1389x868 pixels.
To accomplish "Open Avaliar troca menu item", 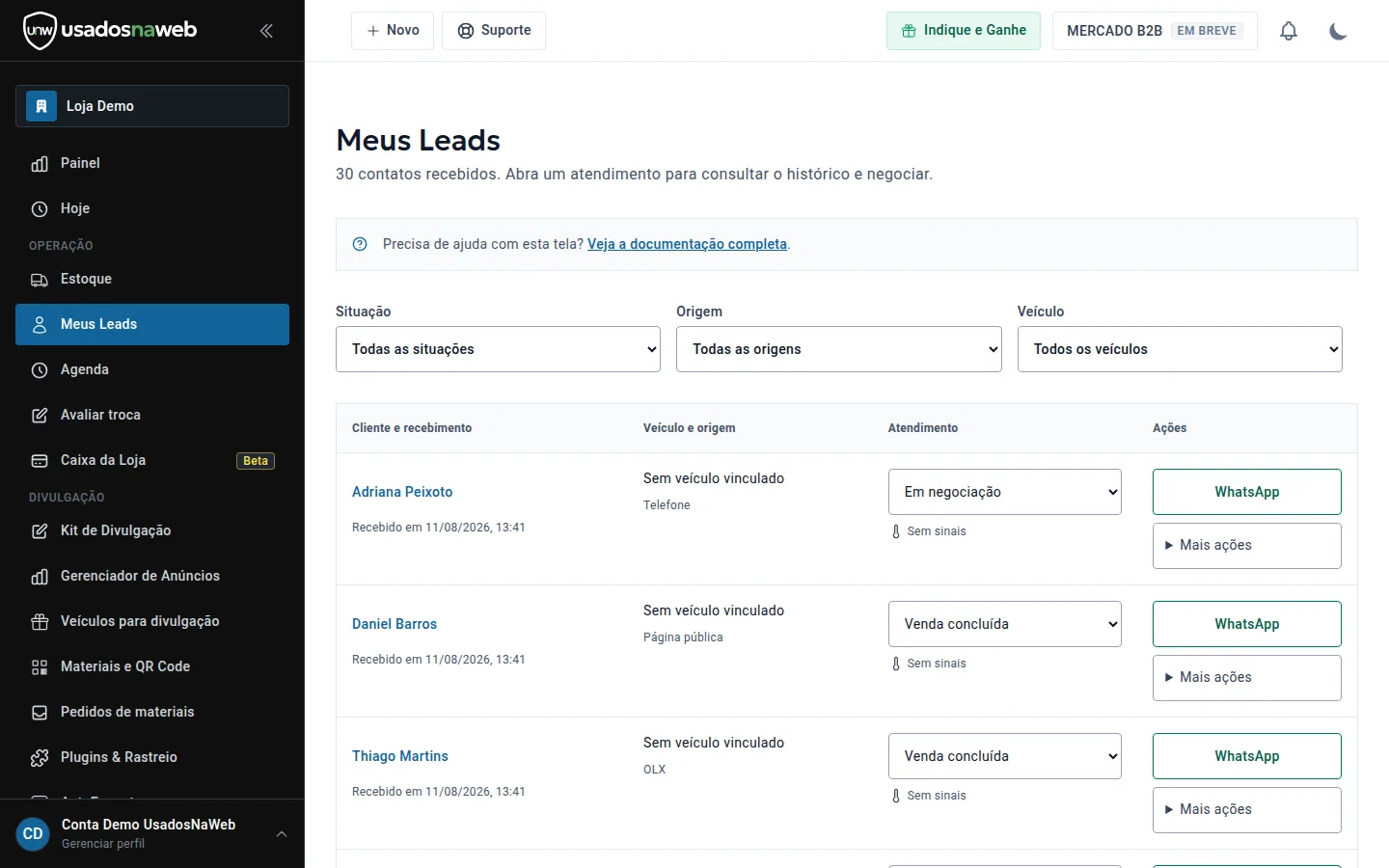I will (x=152, y=415).
